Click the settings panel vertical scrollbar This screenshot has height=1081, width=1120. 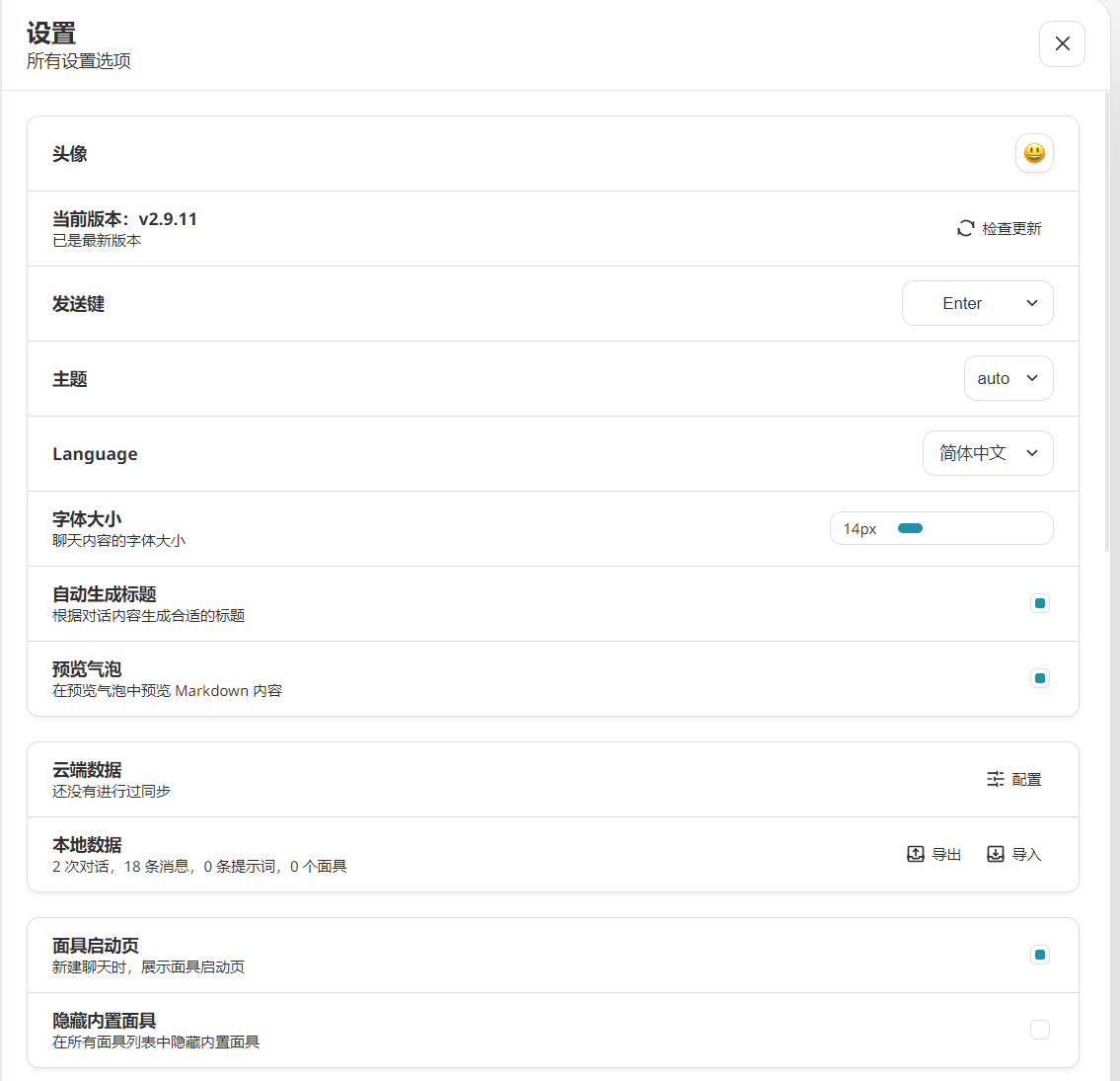[1107, 322]
